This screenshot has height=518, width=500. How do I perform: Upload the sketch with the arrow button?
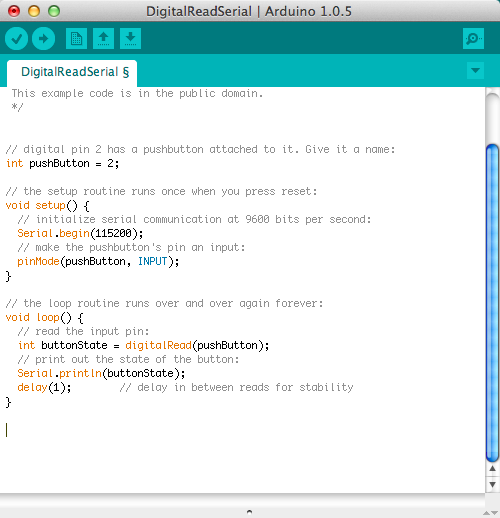(x=43, y=39)
